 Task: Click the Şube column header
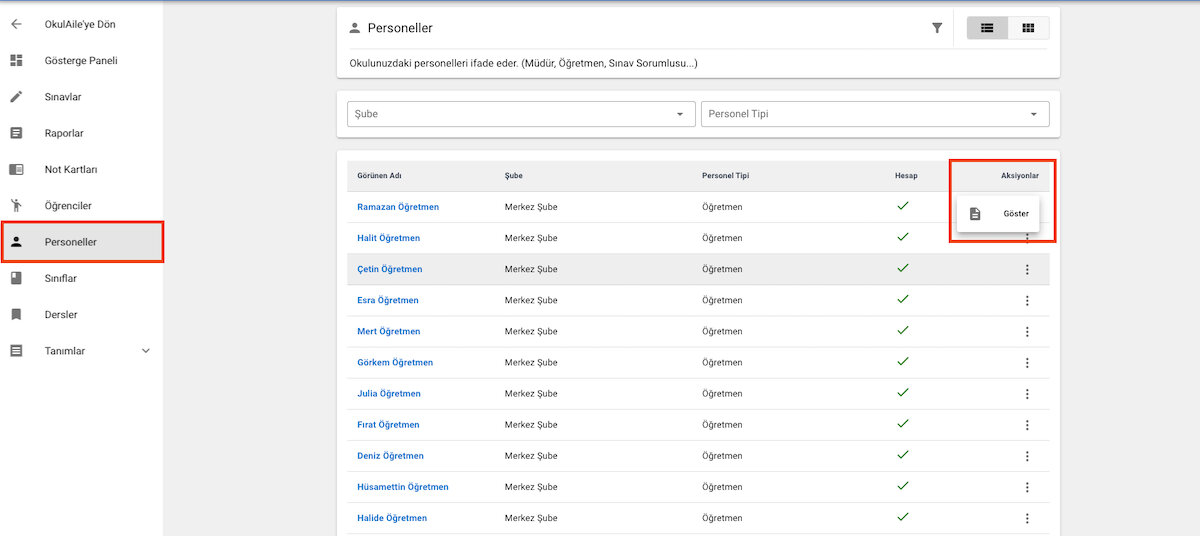tap(514, 176)
